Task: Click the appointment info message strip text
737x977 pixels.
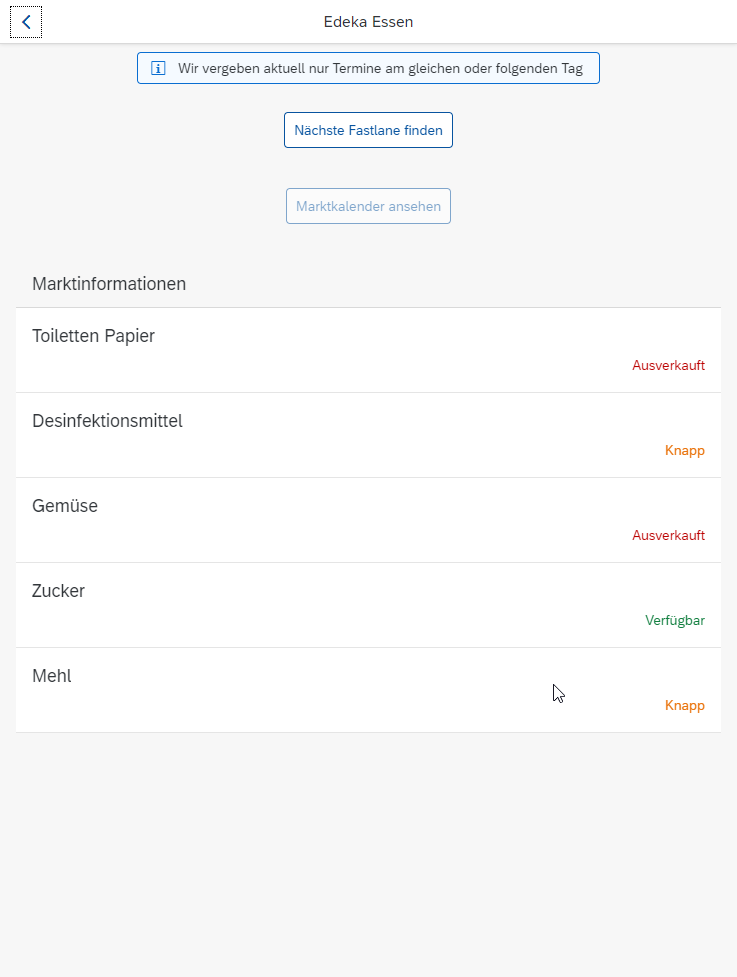Action: click(x=380, y=69)
